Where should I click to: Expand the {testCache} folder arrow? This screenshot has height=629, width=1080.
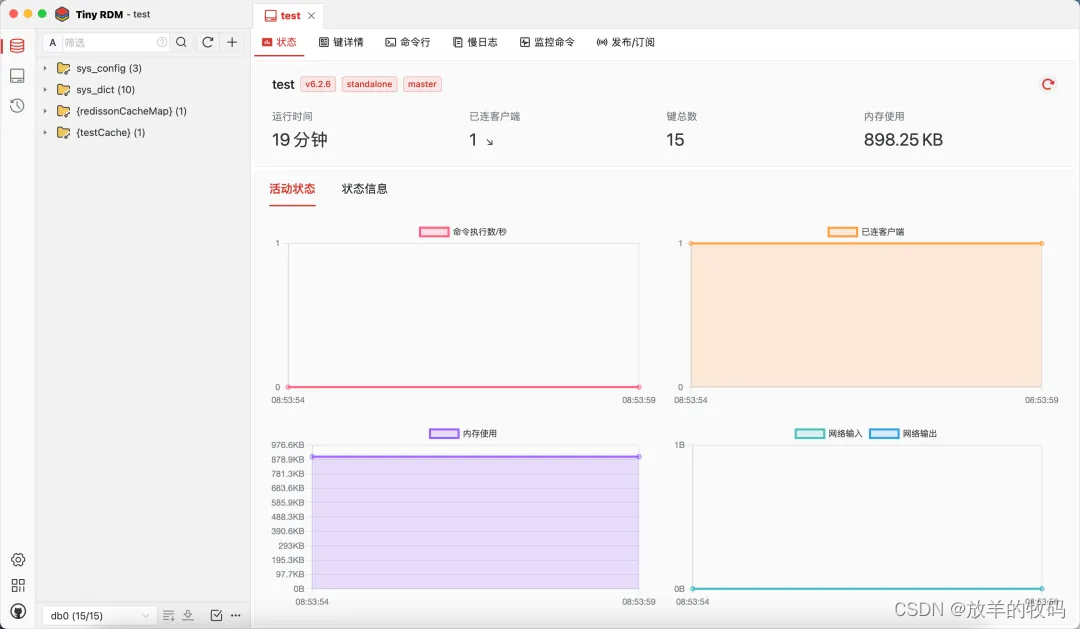pos(45,132)
